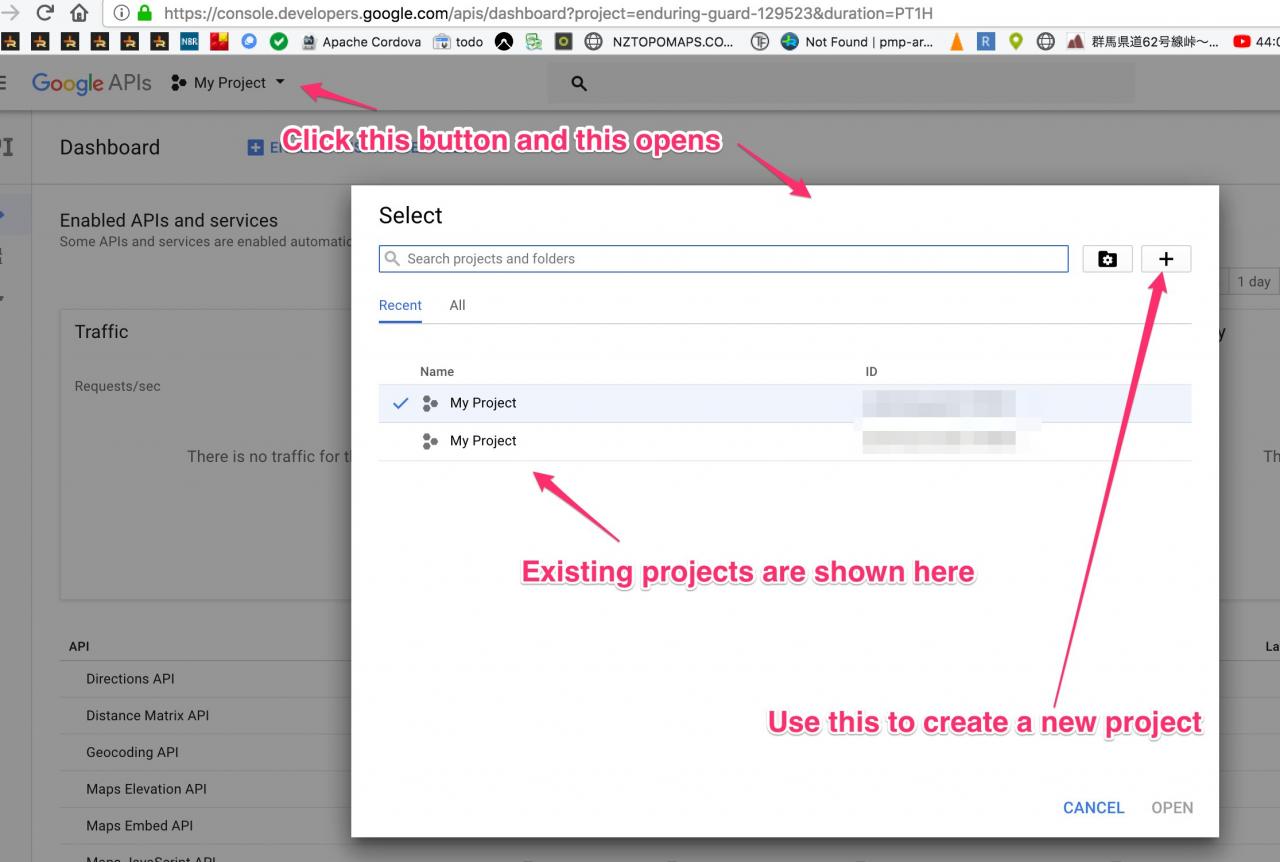Go to the browser home page icon
The height and width of the screenshot is (862, 1280).
click(79, 13)
